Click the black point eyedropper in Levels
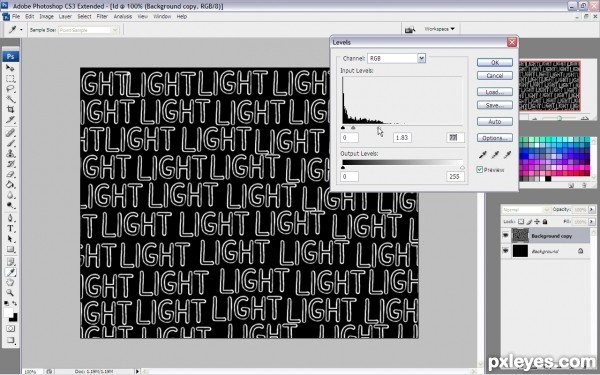 (483, 155)
